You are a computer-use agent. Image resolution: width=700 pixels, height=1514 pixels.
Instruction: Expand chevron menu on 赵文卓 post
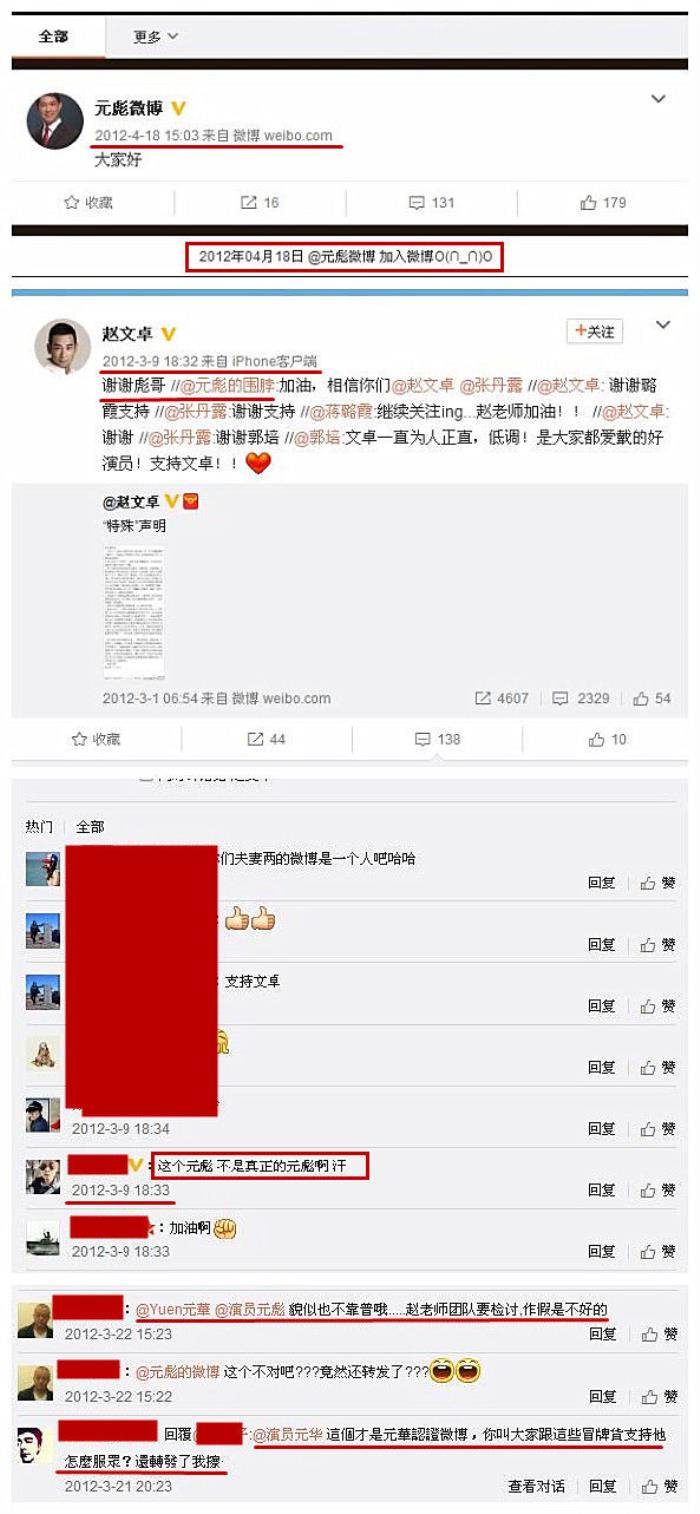[x=661, y=326]
